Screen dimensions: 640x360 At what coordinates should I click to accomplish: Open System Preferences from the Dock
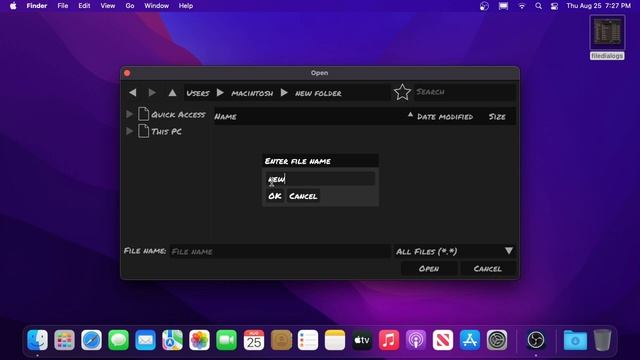pyautogui.click(x=497, y=340)
